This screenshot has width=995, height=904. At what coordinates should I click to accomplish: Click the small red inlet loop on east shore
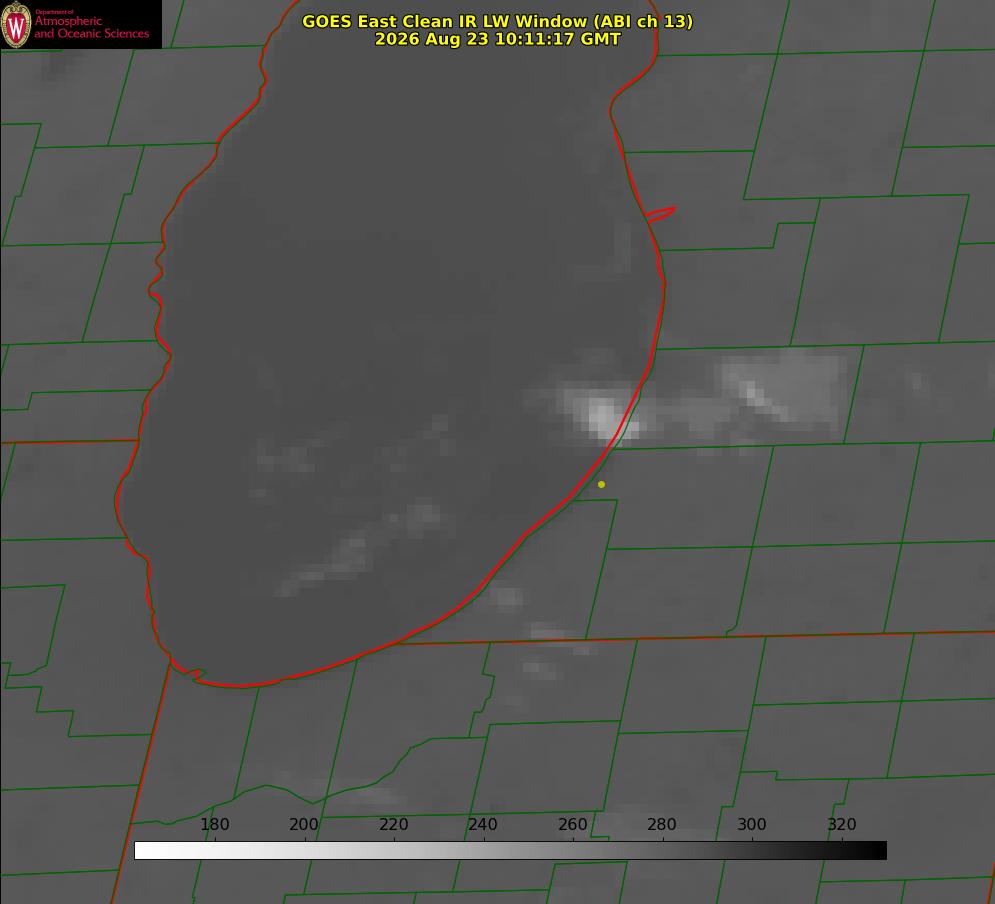[660, 214]
